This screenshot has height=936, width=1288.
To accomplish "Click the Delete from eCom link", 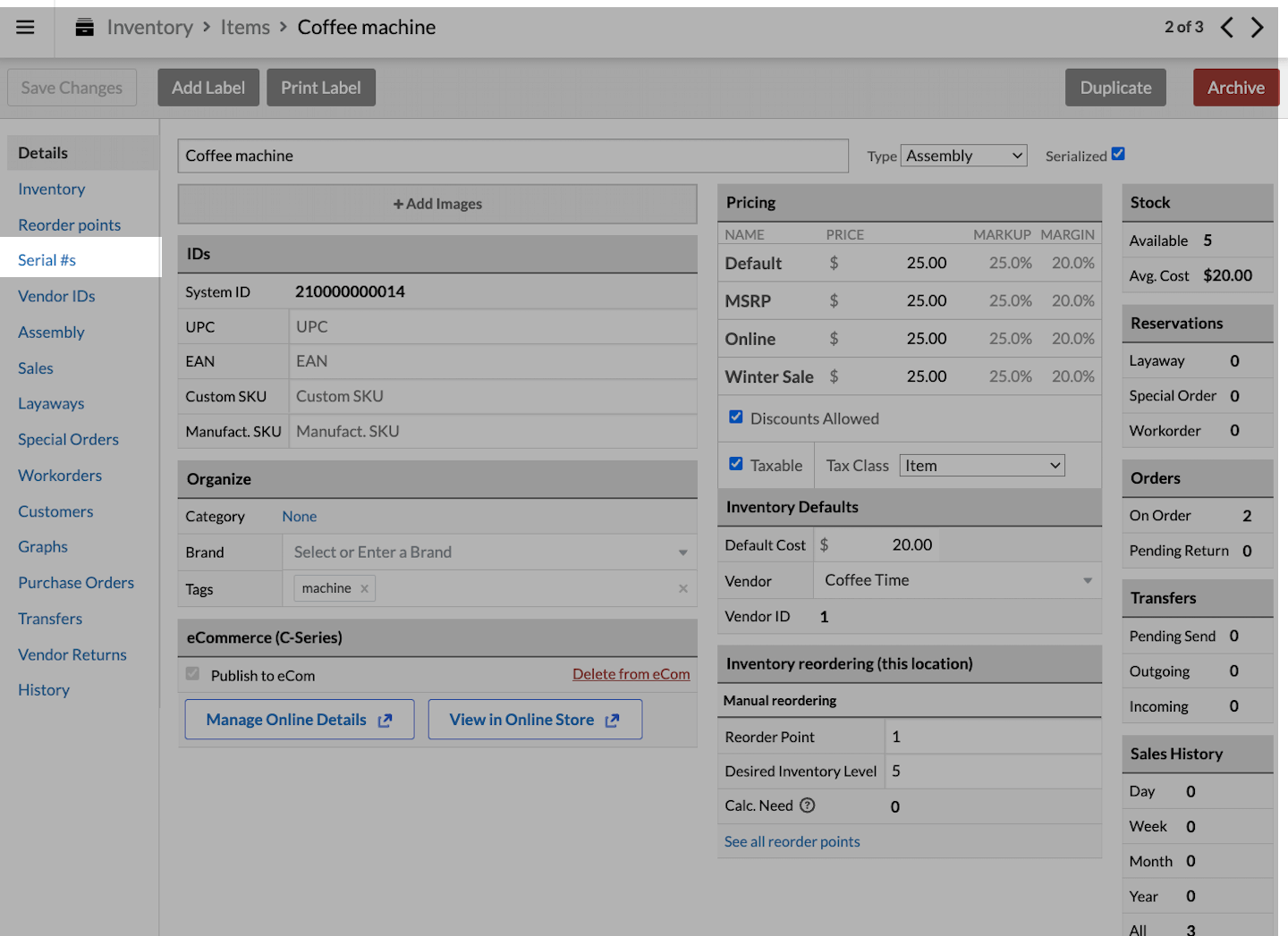I will pyautogui.click(x=631, y=674).
